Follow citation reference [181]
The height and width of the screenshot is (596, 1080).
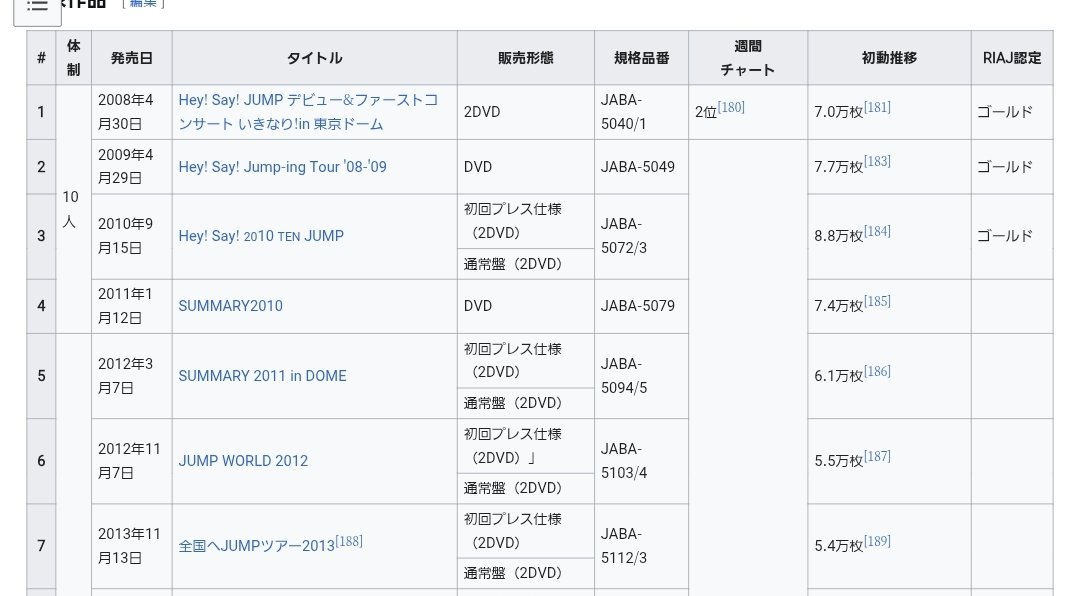[877, 107]
